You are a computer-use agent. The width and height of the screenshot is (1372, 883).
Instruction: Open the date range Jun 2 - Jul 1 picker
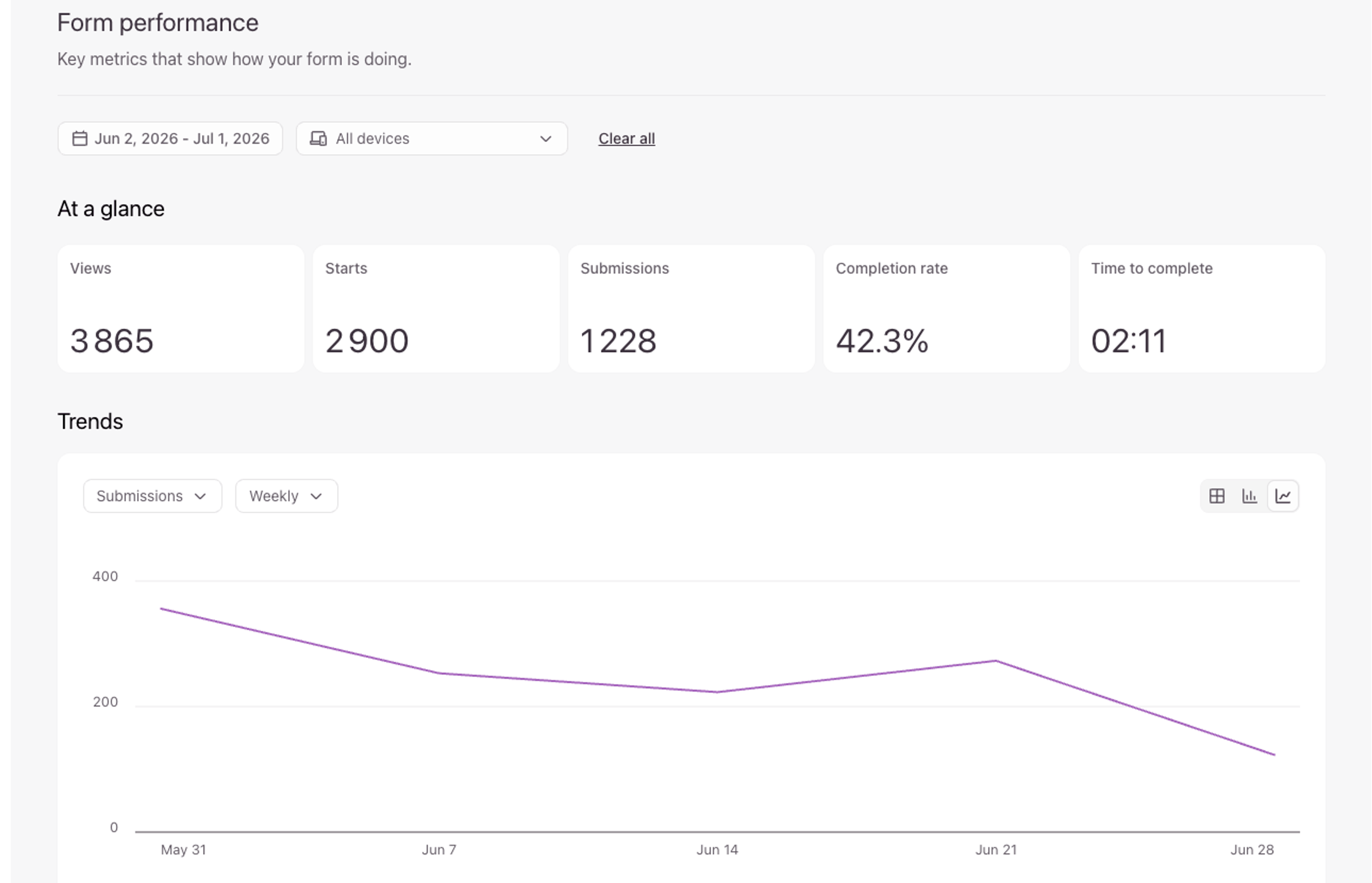(170, 139)
